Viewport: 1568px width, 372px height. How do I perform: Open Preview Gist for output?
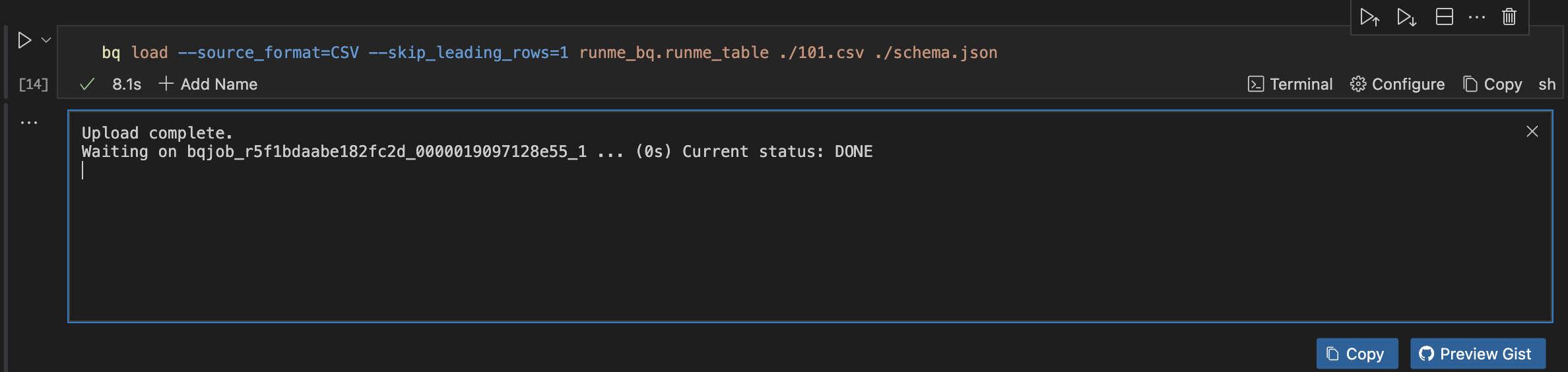click(x=1478, y=354)
